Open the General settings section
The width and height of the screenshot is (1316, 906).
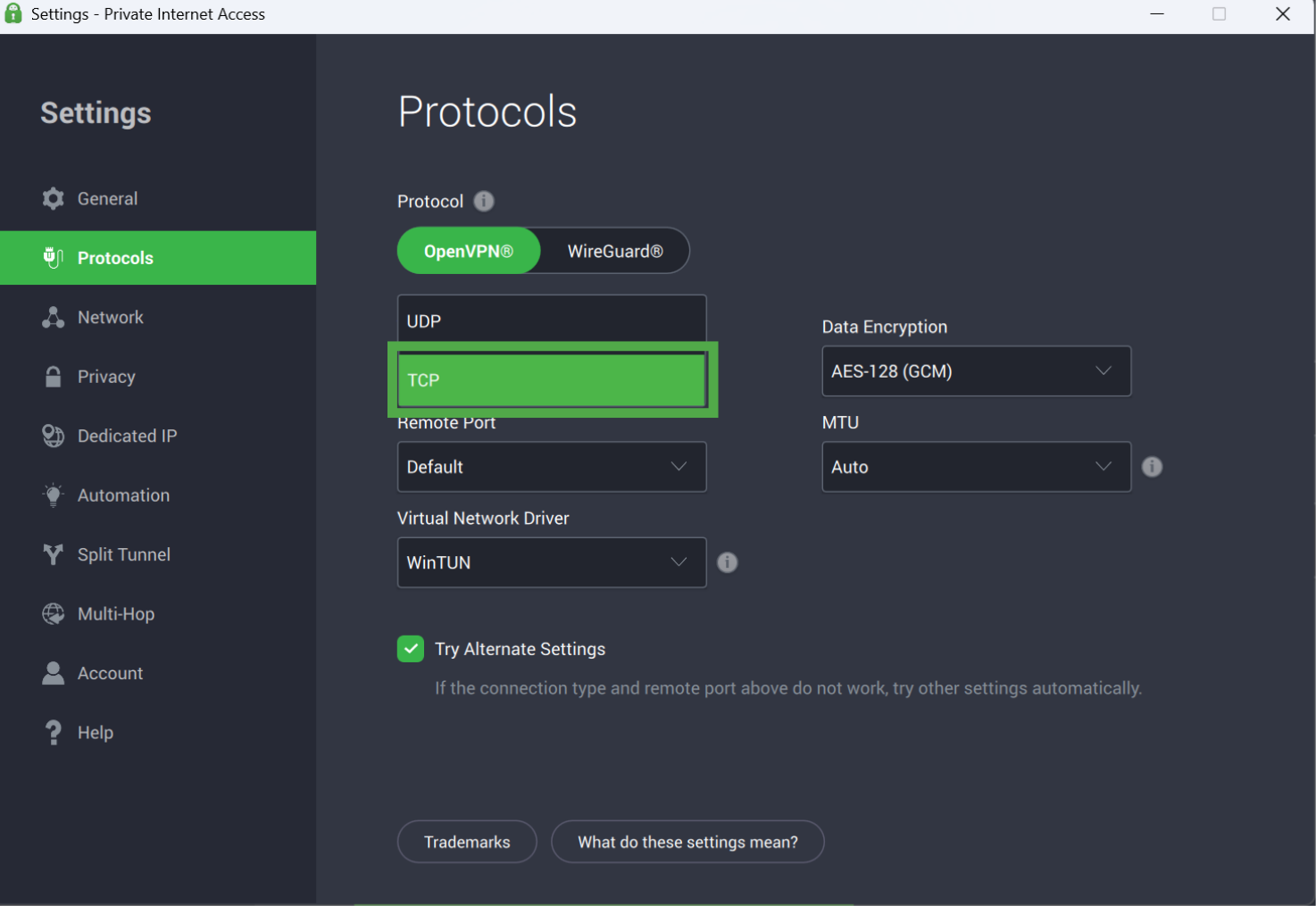tap(158, 198)
